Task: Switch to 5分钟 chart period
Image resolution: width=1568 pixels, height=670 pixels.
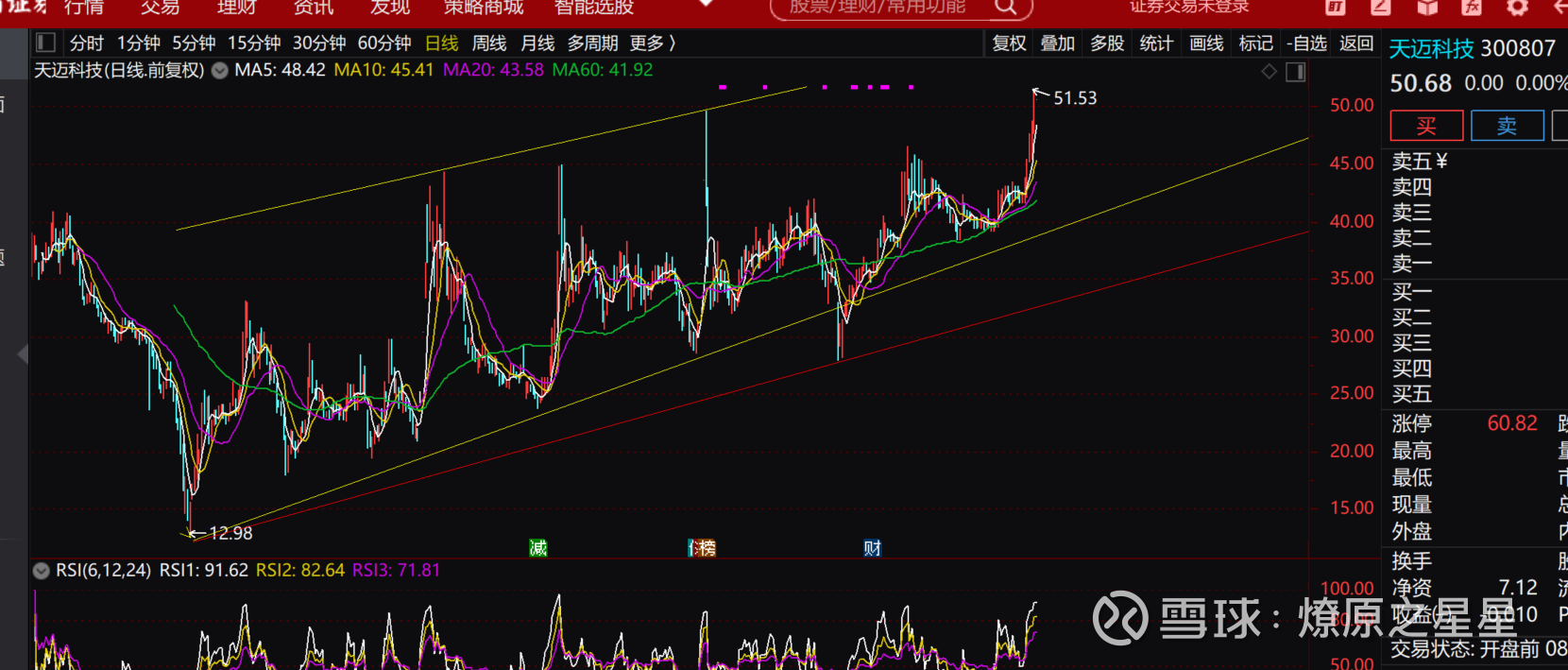Action: tap(194, 43)
